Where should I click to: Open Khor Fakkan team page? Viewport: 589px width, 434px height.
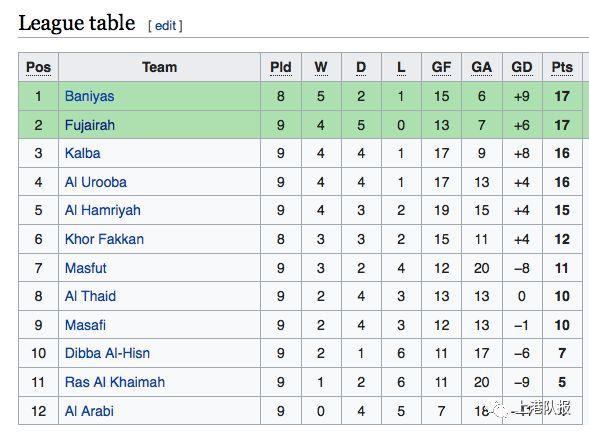104,239
